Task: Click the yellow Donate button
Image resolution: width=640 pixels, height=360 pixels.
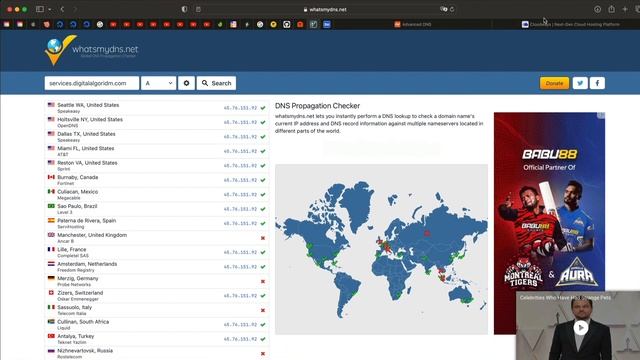Action: (554, 83)
